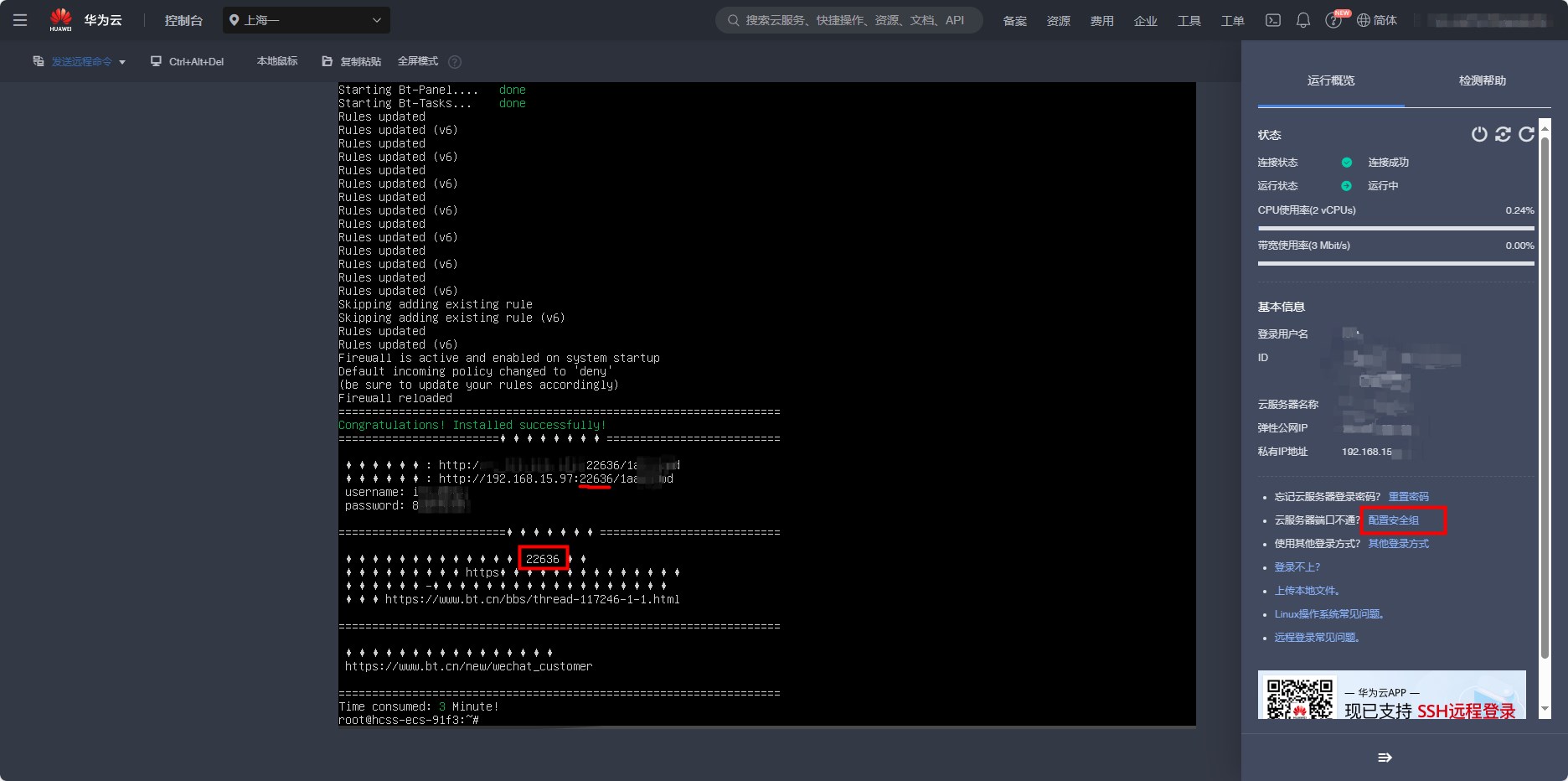Open the 简体 language selector
This screenshot has height=781, width=1568.
(x=1377, y=20)
